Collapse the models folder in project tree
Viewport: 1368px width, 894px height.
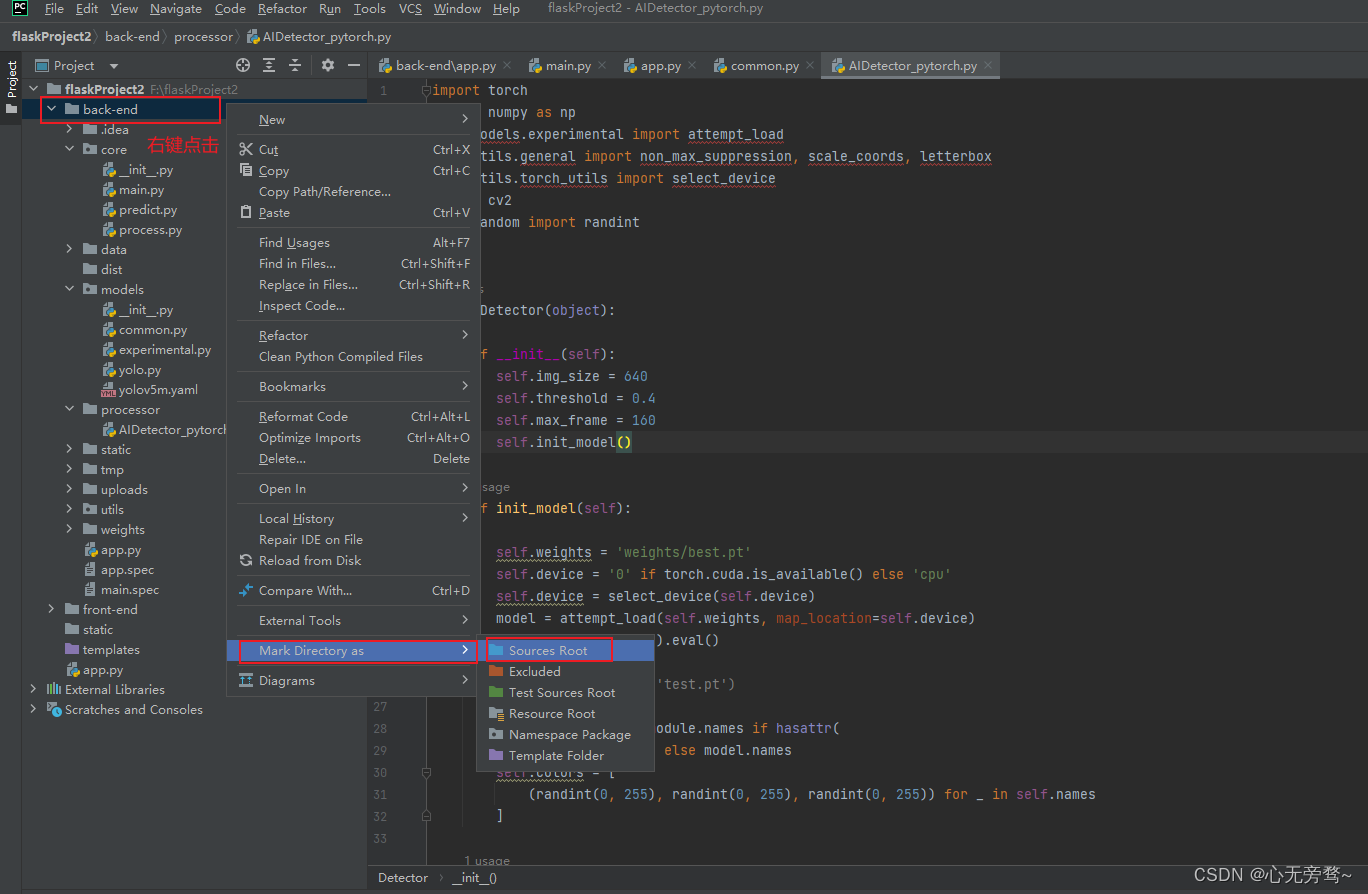point(69,289)
